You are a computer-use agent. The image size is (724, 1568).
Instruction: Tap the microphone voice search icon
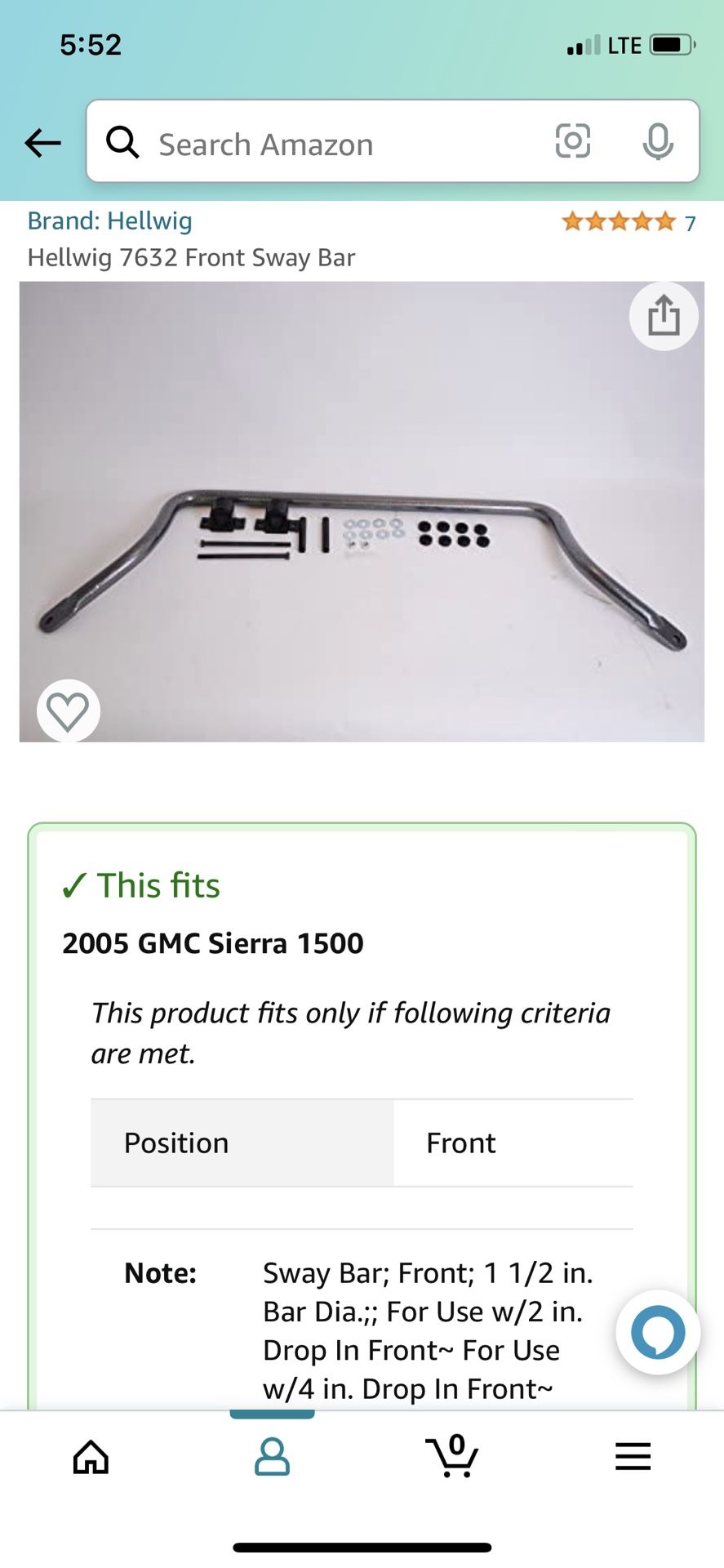pyautogui.click(x=657, y=142)
